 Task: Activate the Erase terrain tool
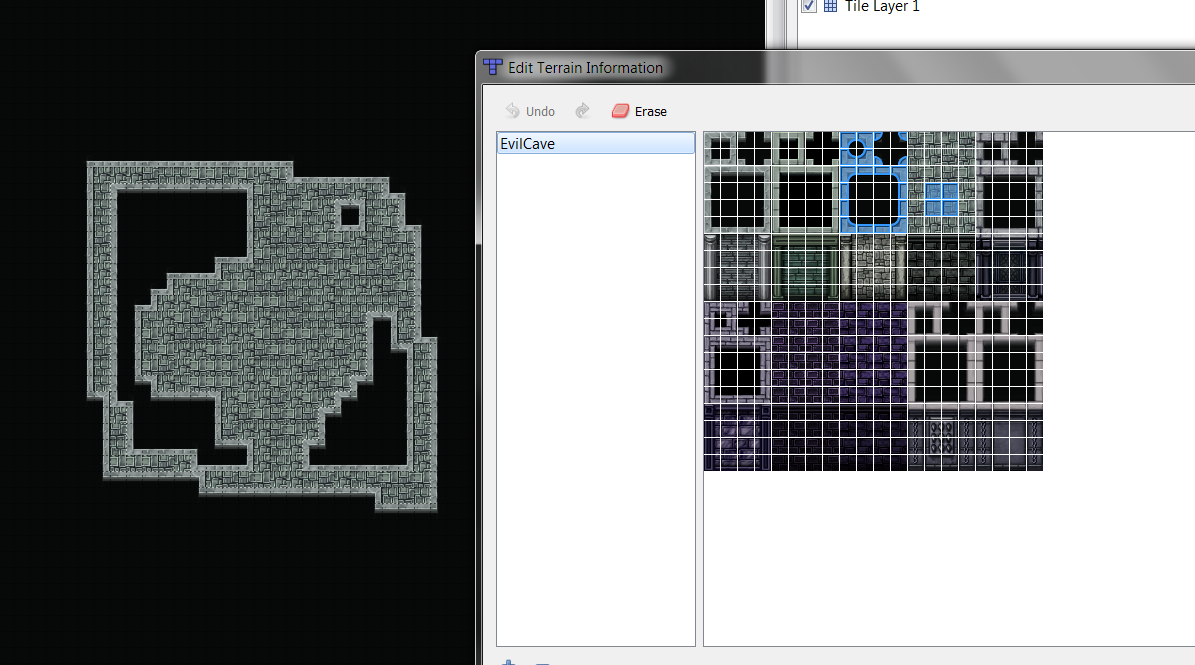pyautogui.click(x=639, y=111)
